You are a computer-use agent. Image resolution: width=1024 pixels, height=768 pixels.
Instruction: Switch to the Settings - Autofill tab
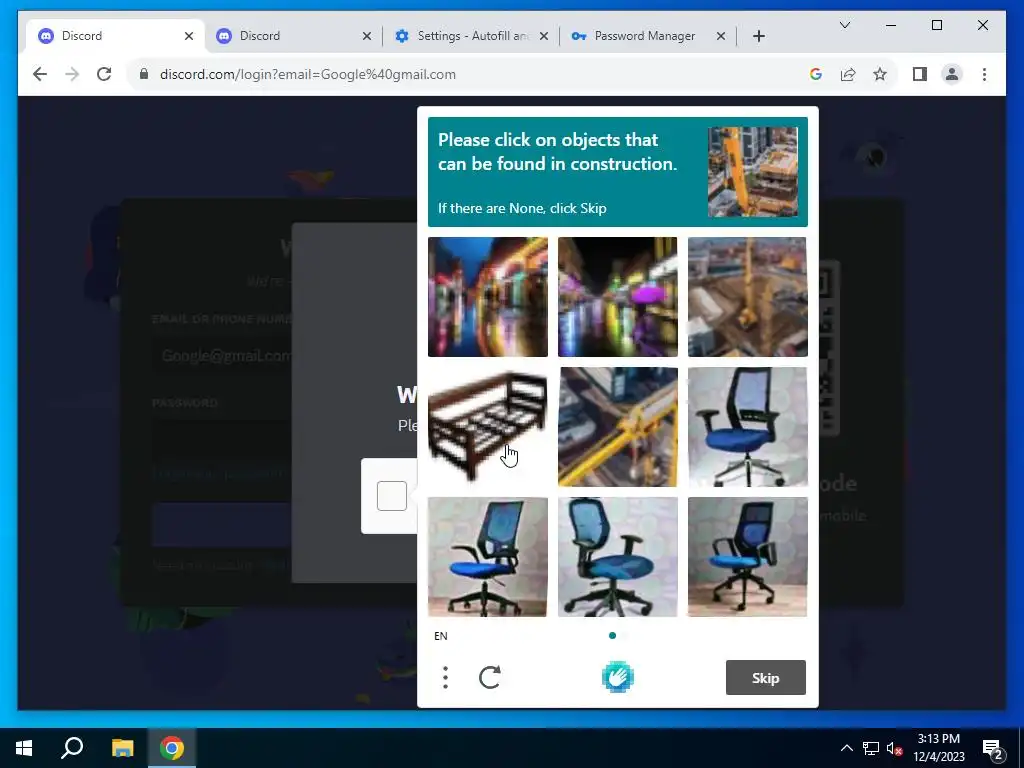click(x=472, y=36)
